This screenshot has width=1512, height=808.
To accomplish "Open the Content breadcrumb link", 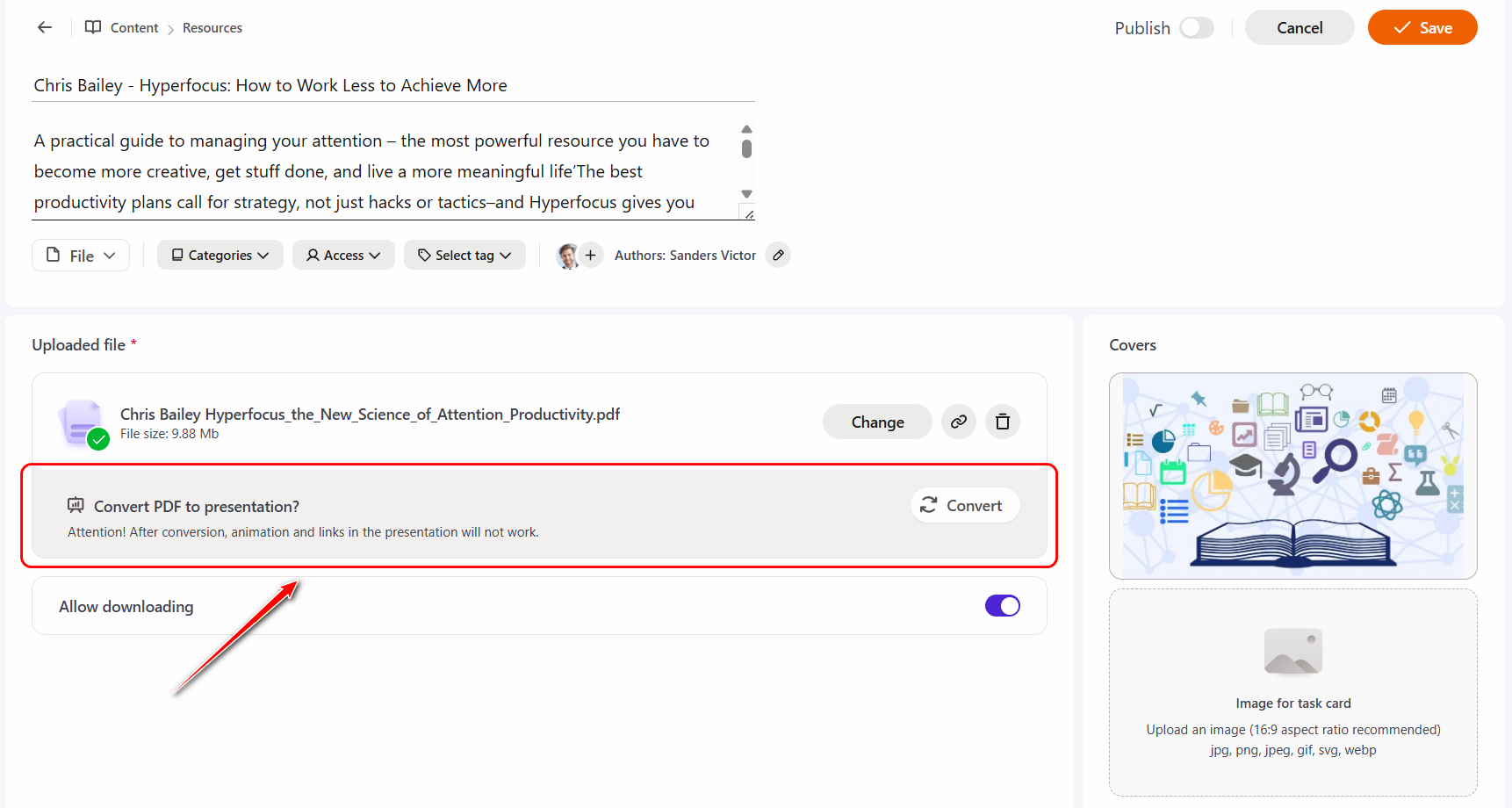I will 134,28.
